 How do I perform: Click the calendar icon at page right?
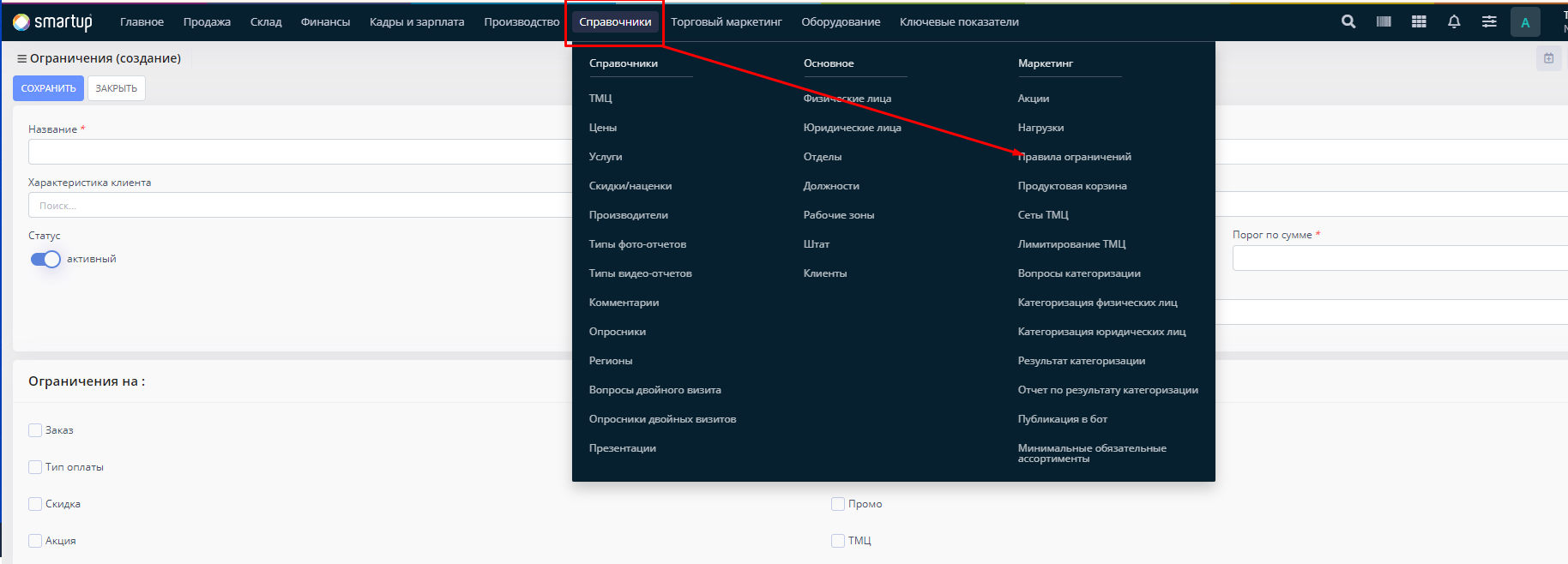[1548, 58]
